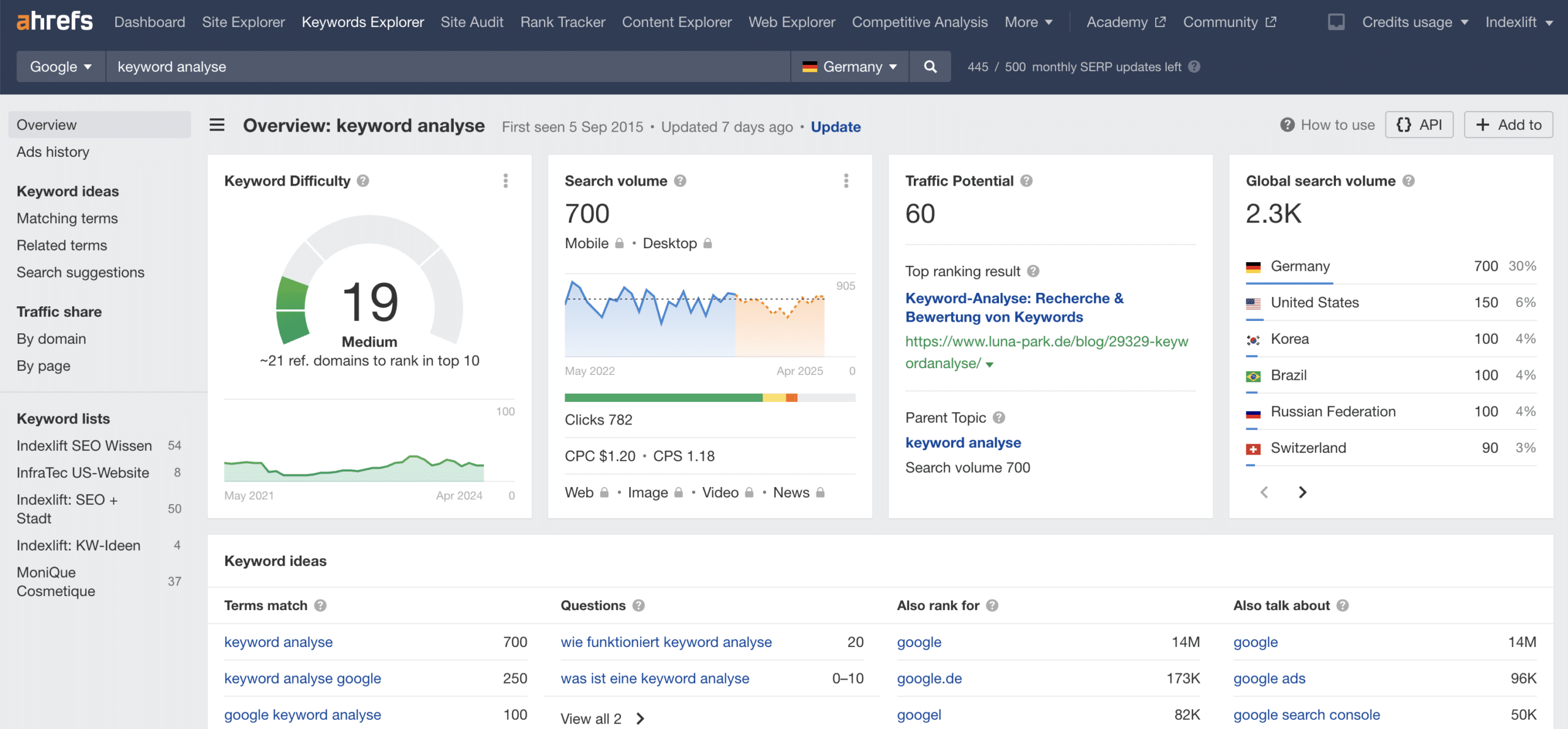The image size is (1568, 729).
Task: Open three-dot menu on Keyword Difficulty card
Action: [505, 181]
